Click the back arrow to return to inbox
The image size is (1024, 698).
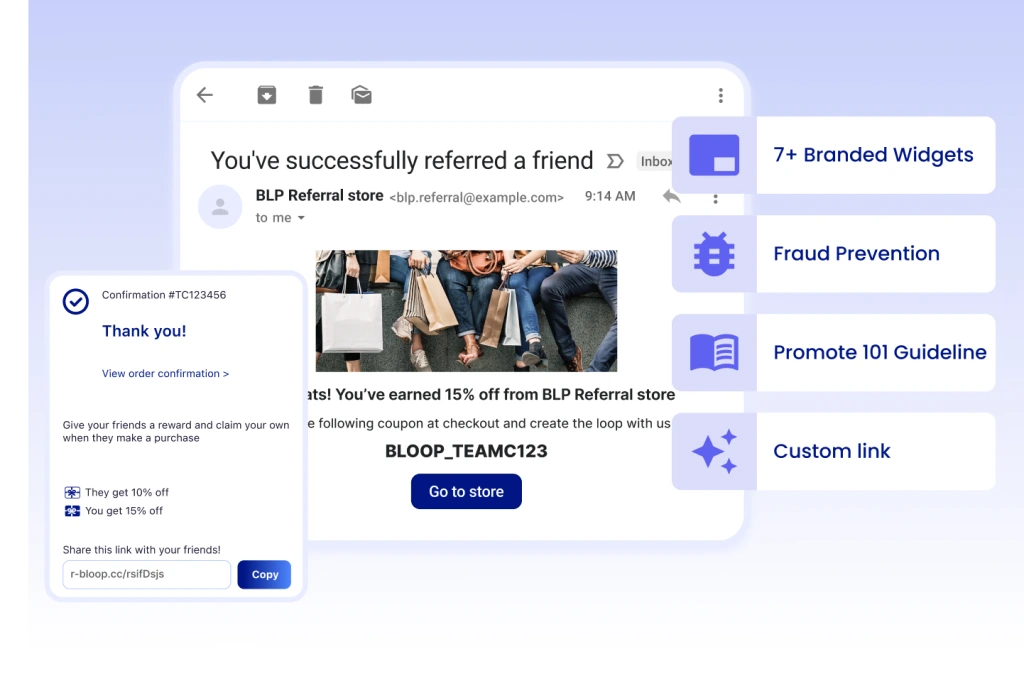[204, 94]
